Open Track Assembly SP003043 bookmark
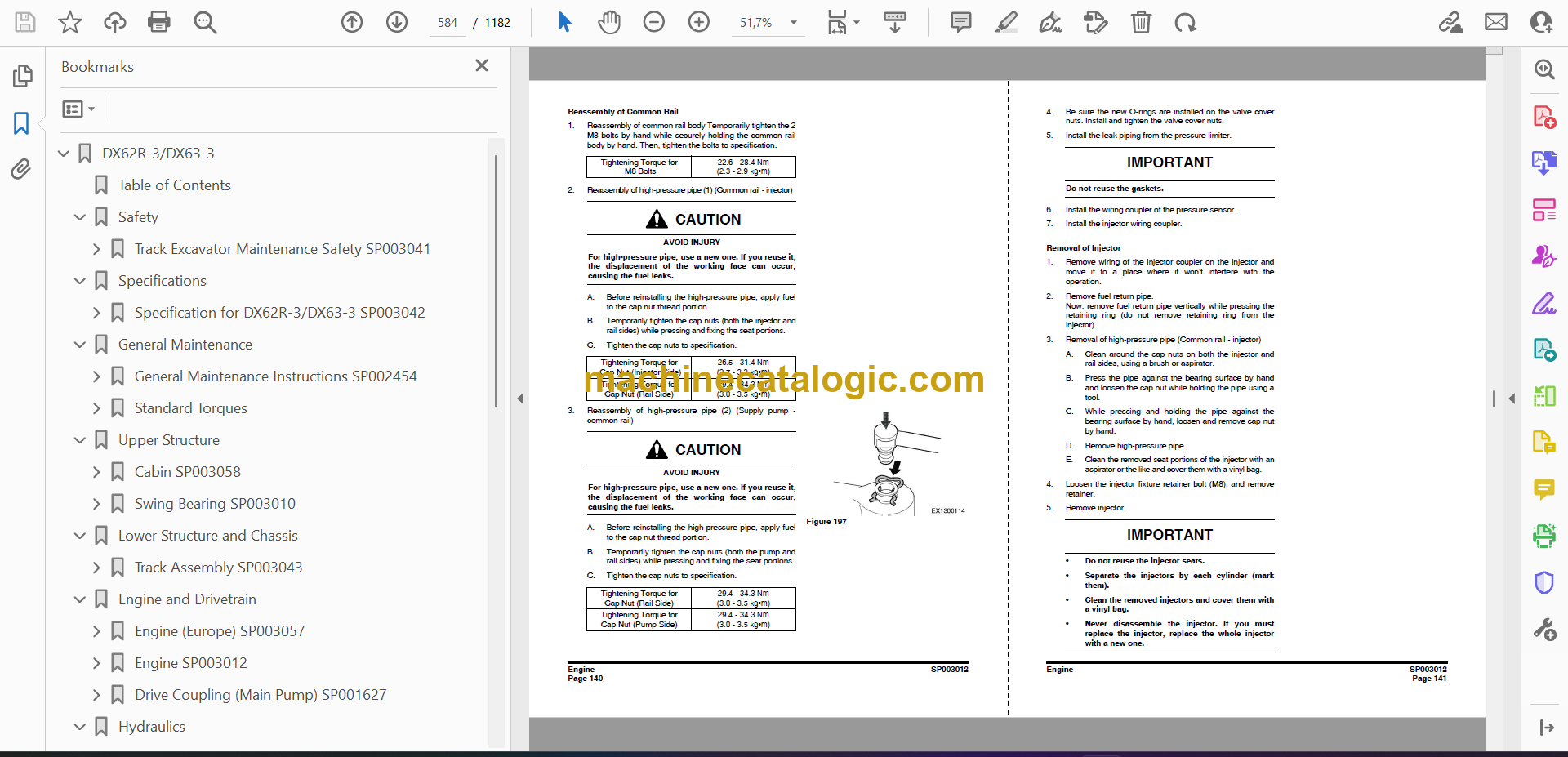Viewport: 1568px width, 757px height. tap(218, 568)
